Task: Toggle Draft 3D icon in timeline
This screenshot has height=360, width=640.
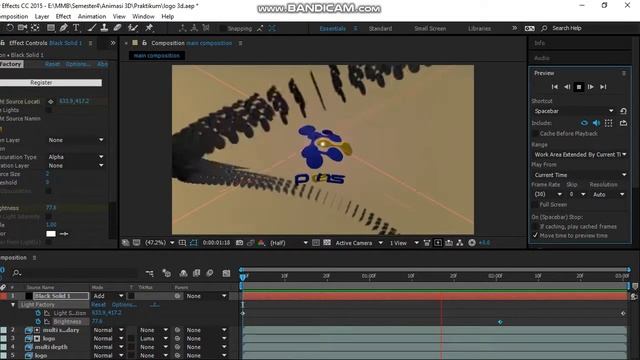Action: [x=167, y=273]
